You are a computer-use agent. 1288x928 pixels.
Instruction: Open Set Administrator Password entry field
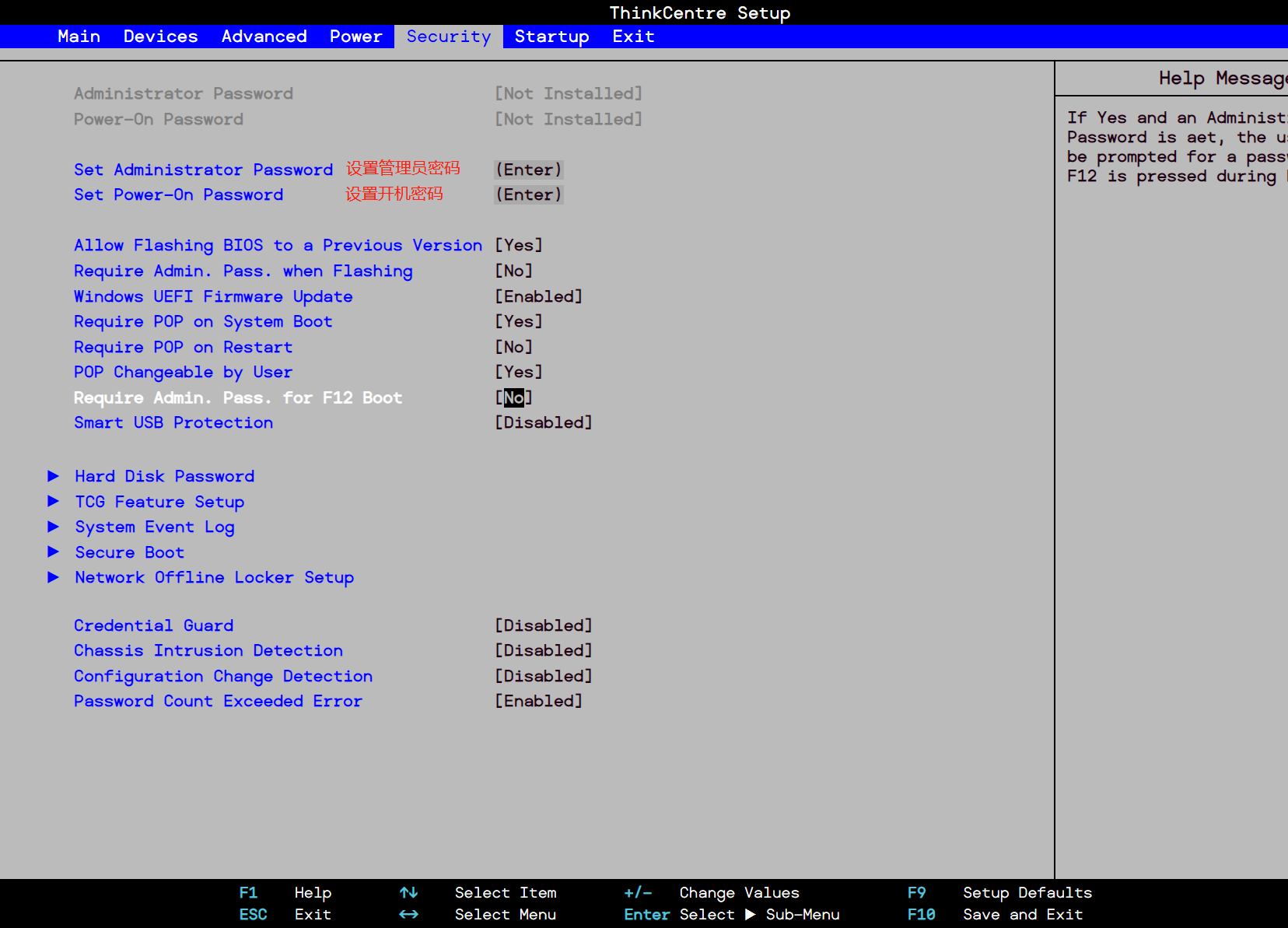[528, 169]
